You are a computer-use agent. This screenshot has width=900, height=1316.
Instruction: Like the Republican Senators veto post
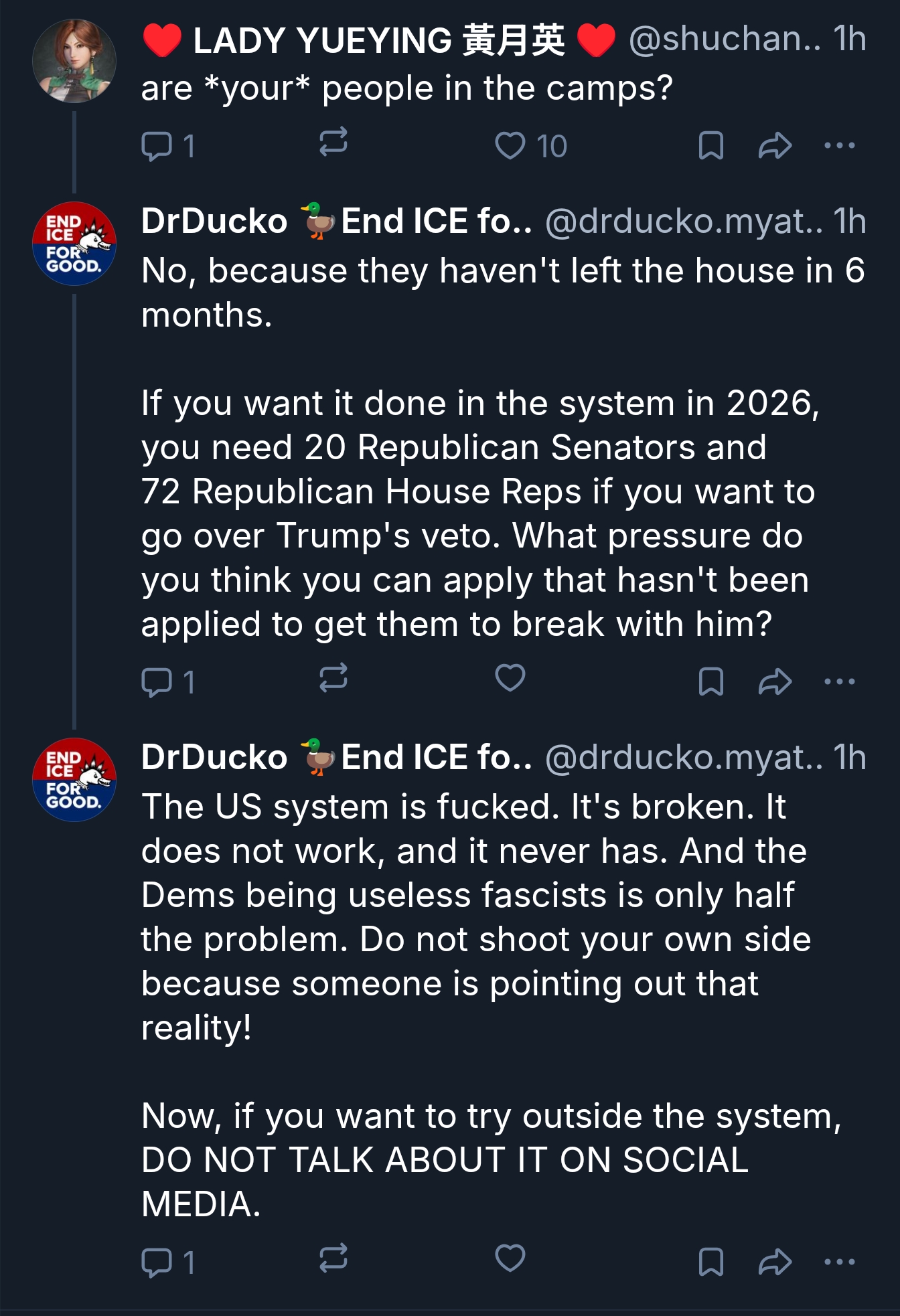click(510, 678)
